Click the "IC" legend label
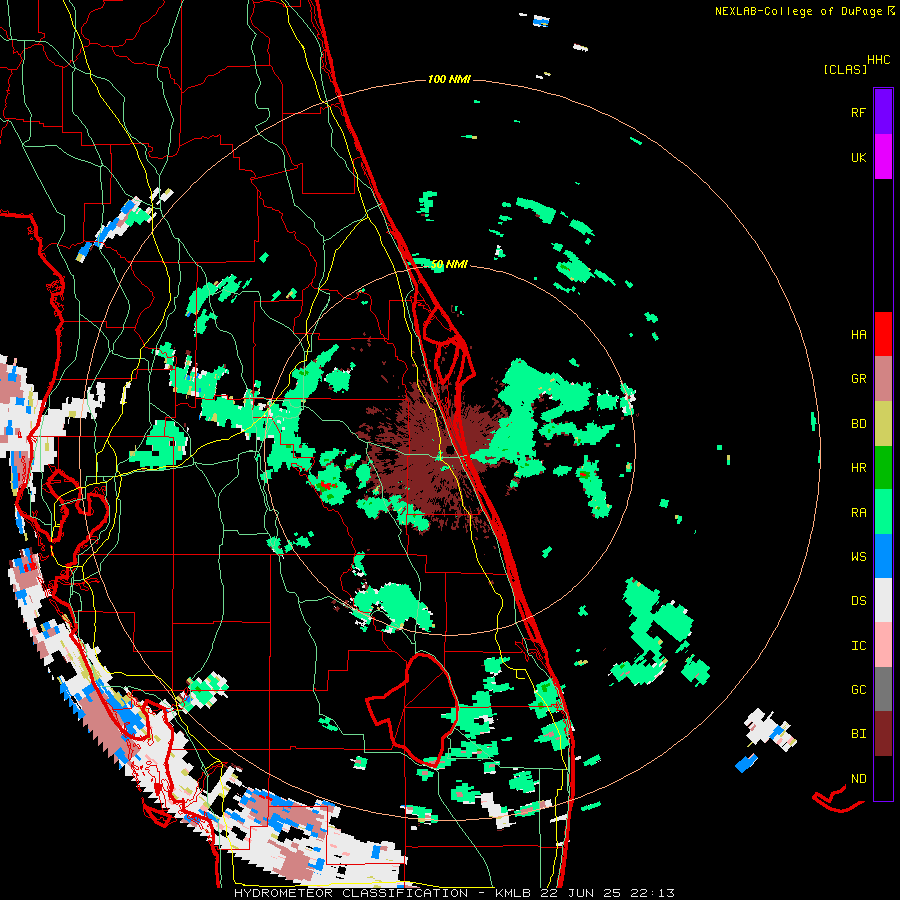900x900 pixels. 858,646
